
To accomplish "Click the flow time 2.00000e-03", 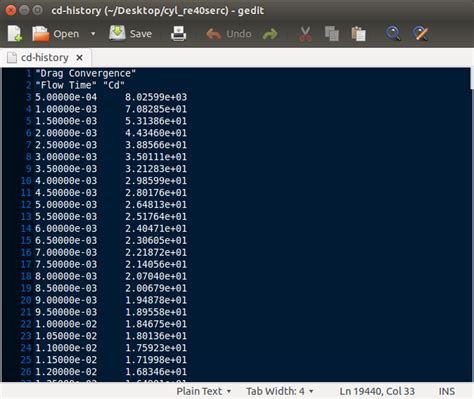I will tap(66, 133).
